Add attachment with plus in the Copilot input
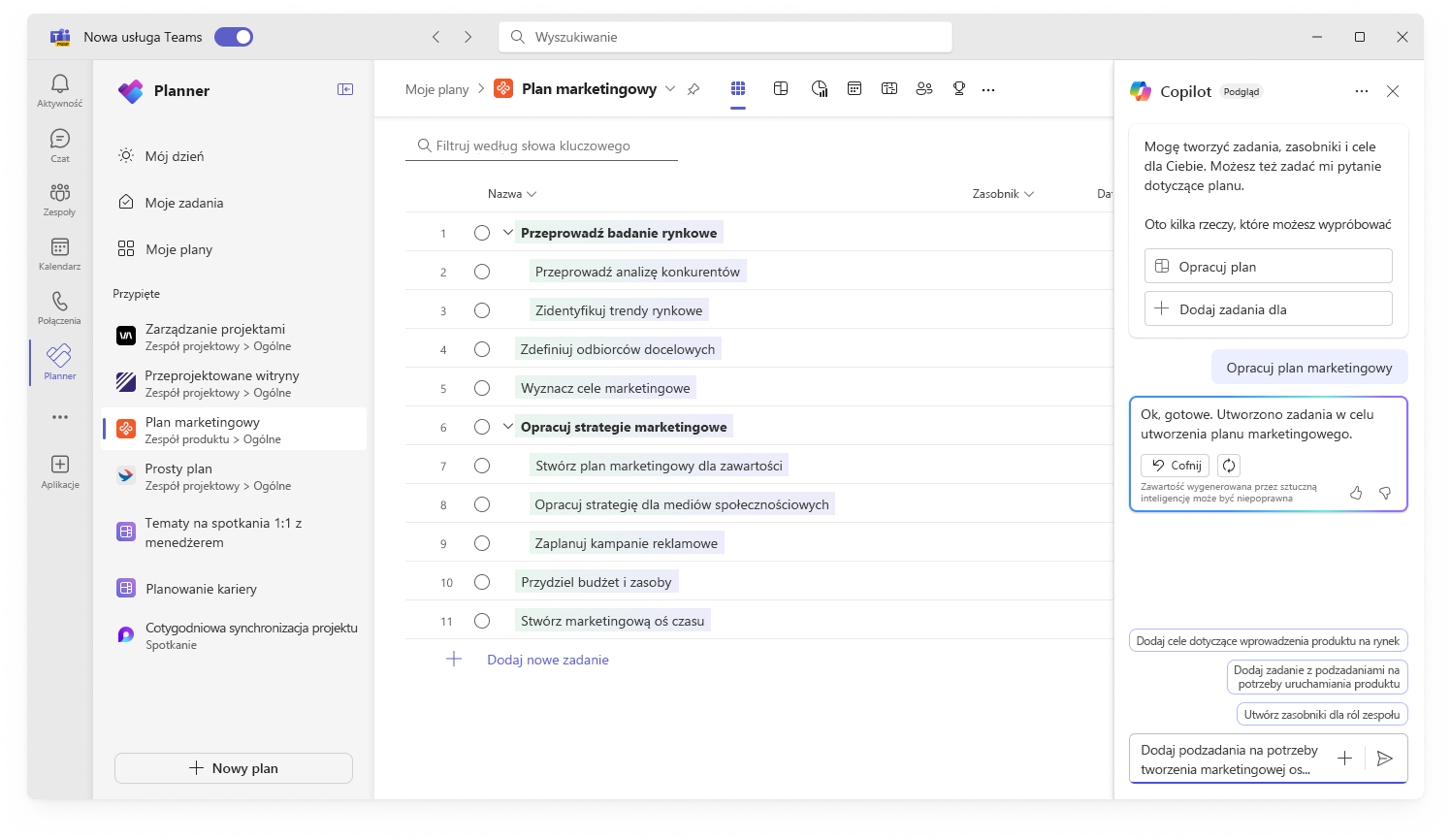 (x=1344, y=759)
